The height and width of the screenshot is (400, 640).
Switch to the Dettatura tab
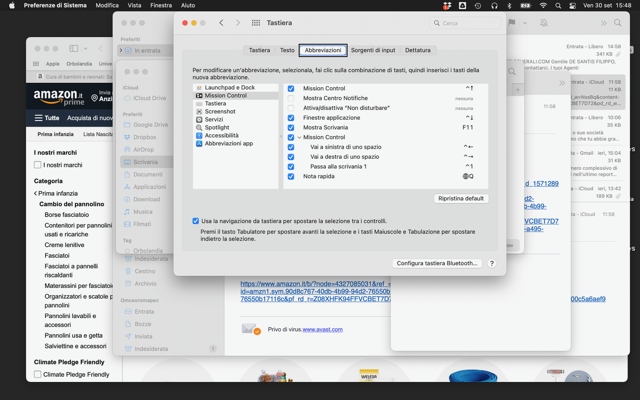(418, 50)
